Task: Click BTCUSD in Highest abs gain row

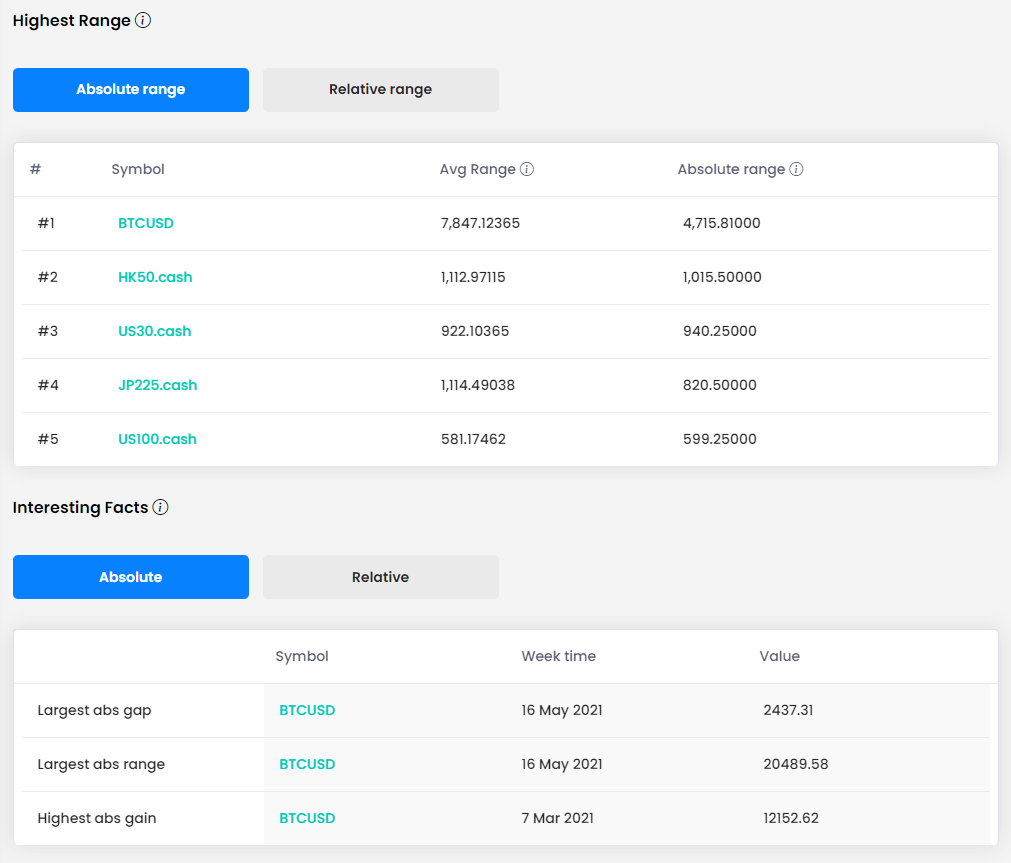Action: tap(307, 818)
